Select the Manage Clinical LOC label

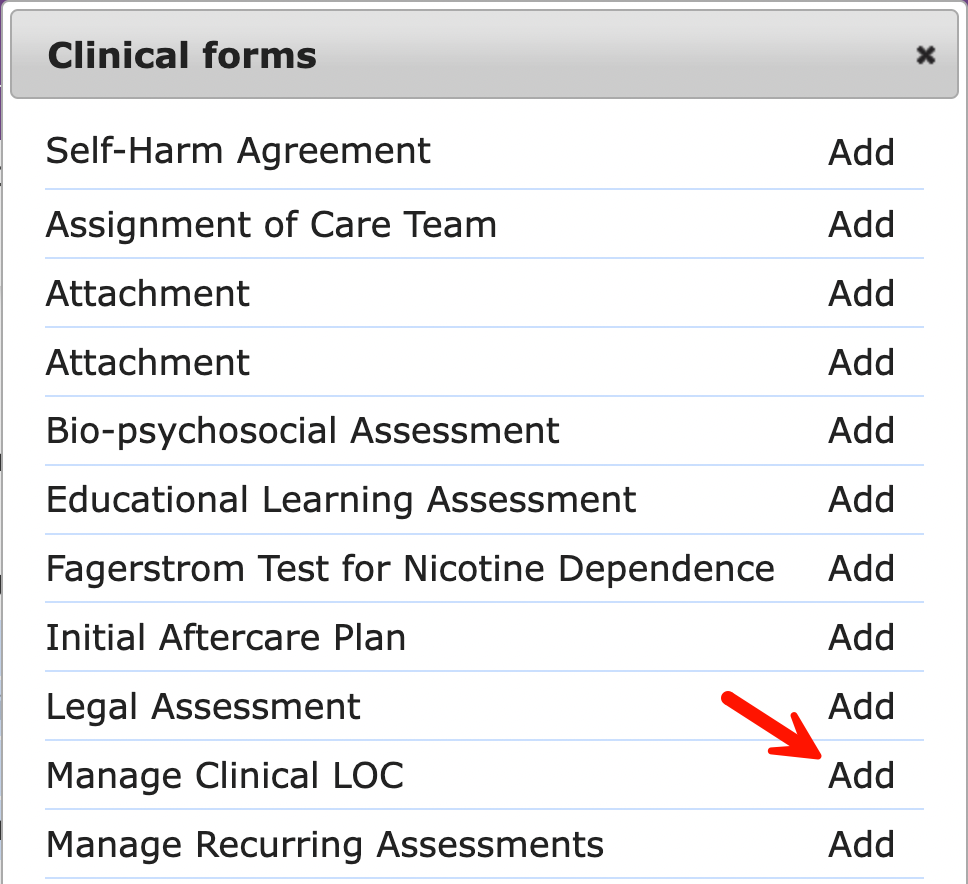pos(225,775)
